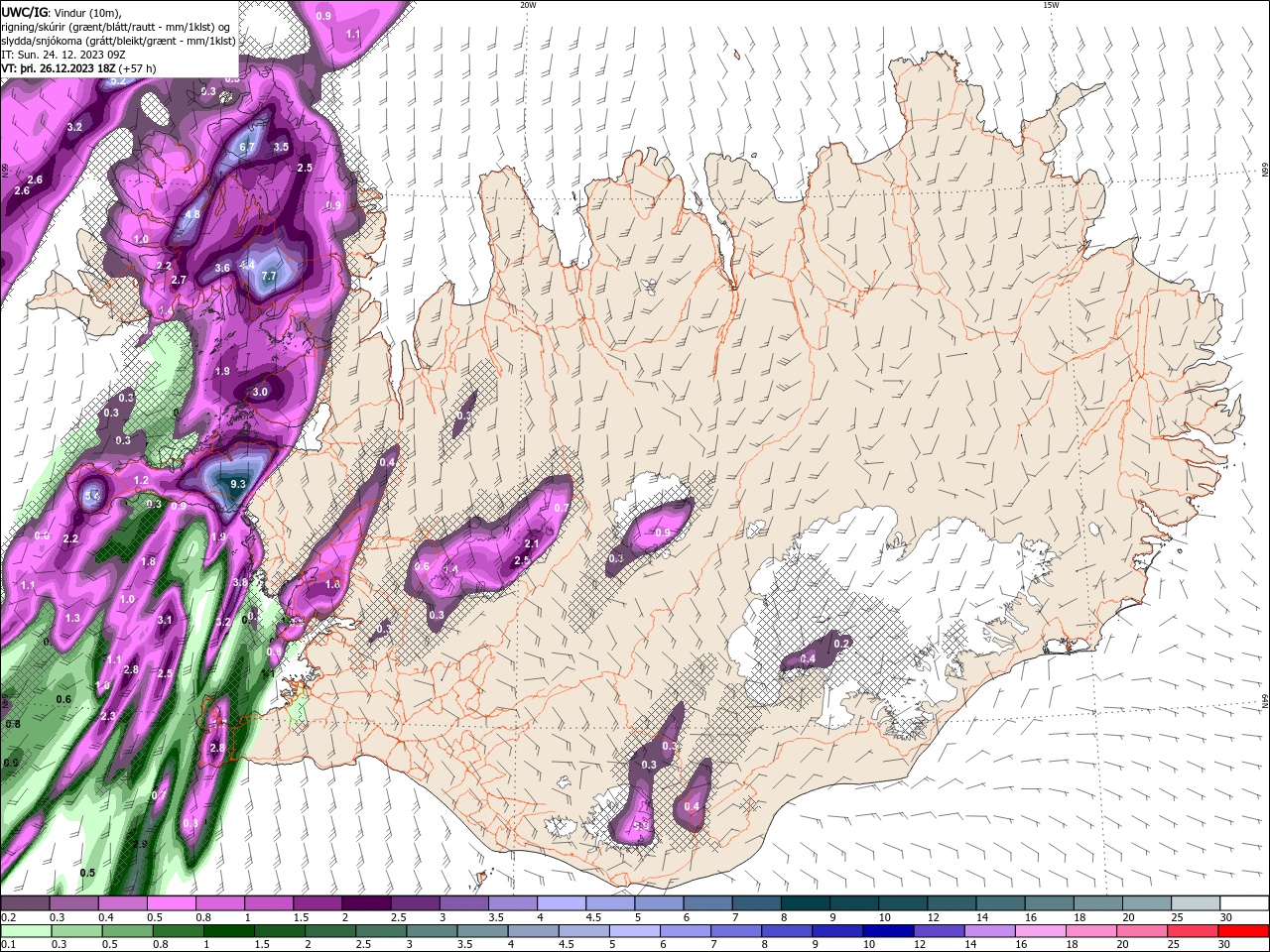
Task: Select dark teal top-row swatch between 8 and 9
Action: pyautogui.click(x=805, y=903)
